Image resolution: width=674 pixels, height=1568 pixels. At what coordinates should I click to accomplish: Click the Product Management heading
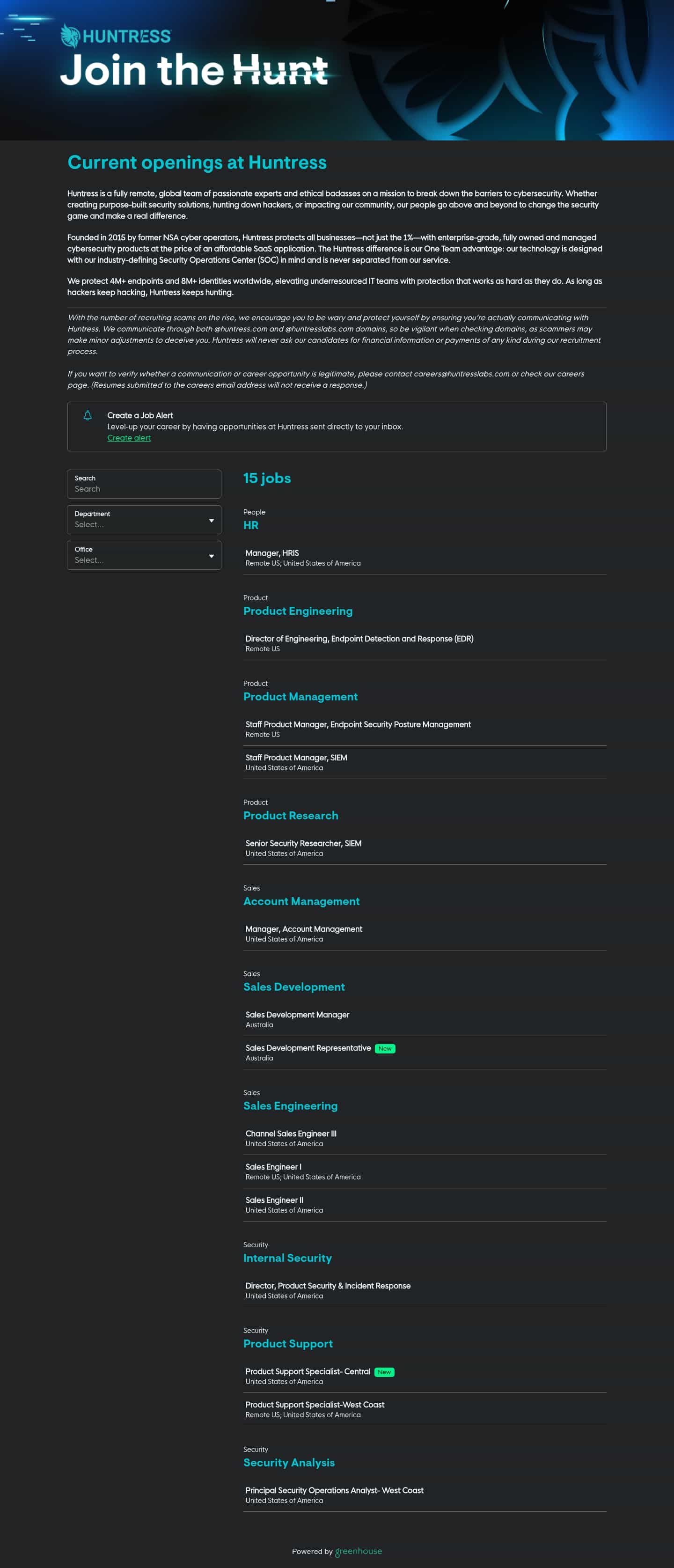coord(300,697)
